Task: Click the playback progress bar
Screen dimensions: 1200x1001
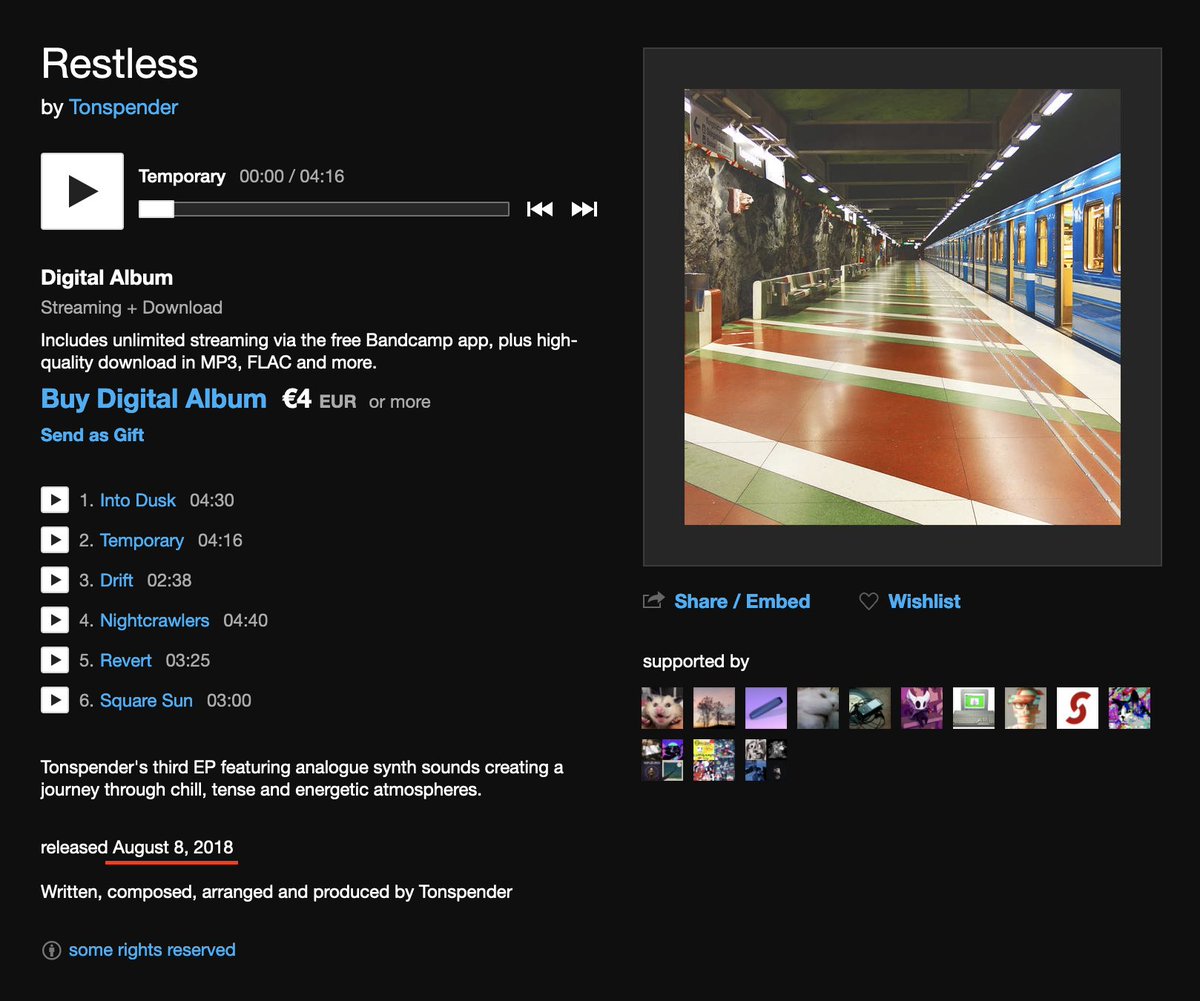Action: (324, 209)
